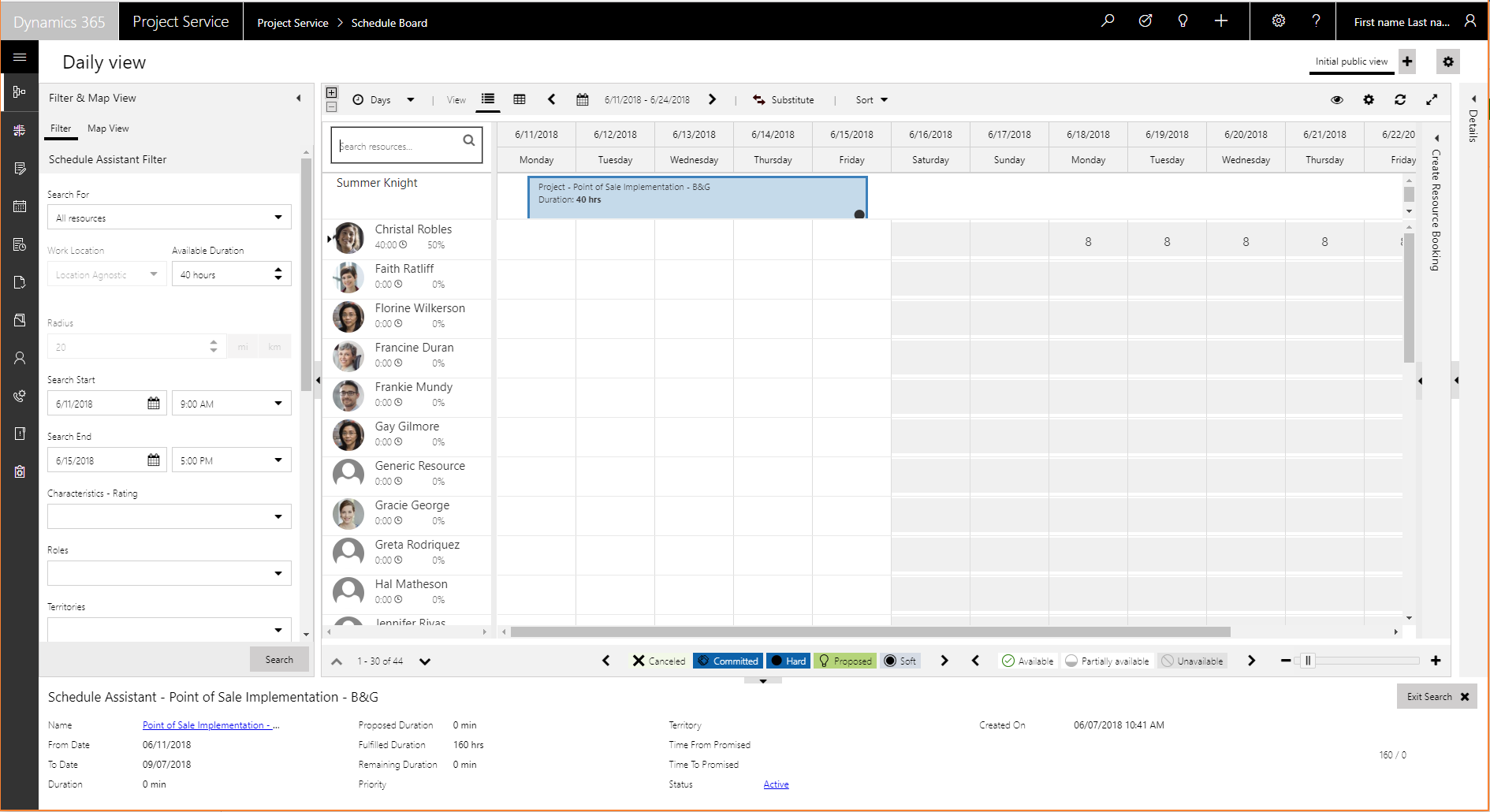Open the Roles dropdown

pyautogui.click(x=169, y=573)
